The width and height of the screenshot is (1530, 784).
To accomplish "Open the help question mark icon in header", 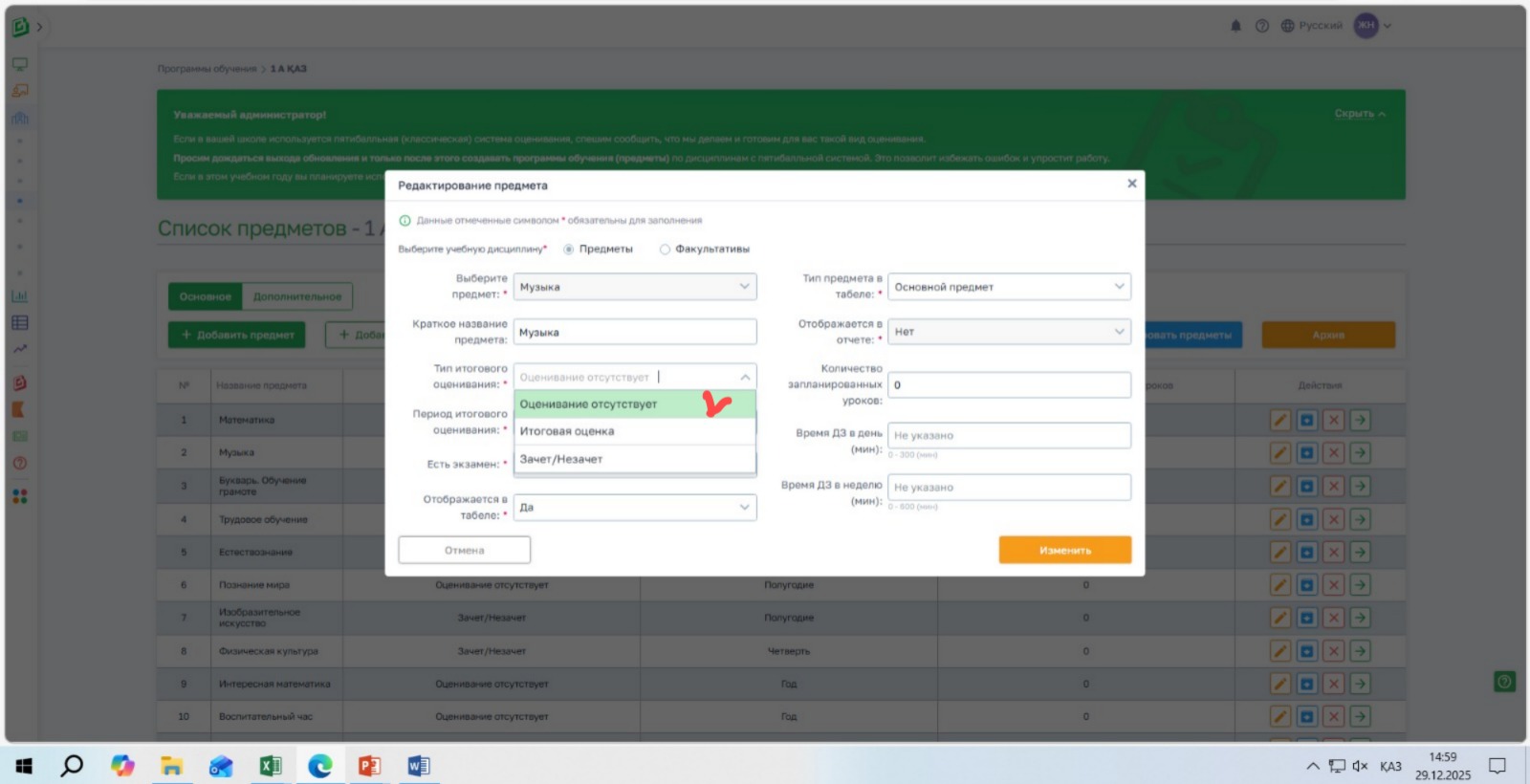I will (1261, 26).
